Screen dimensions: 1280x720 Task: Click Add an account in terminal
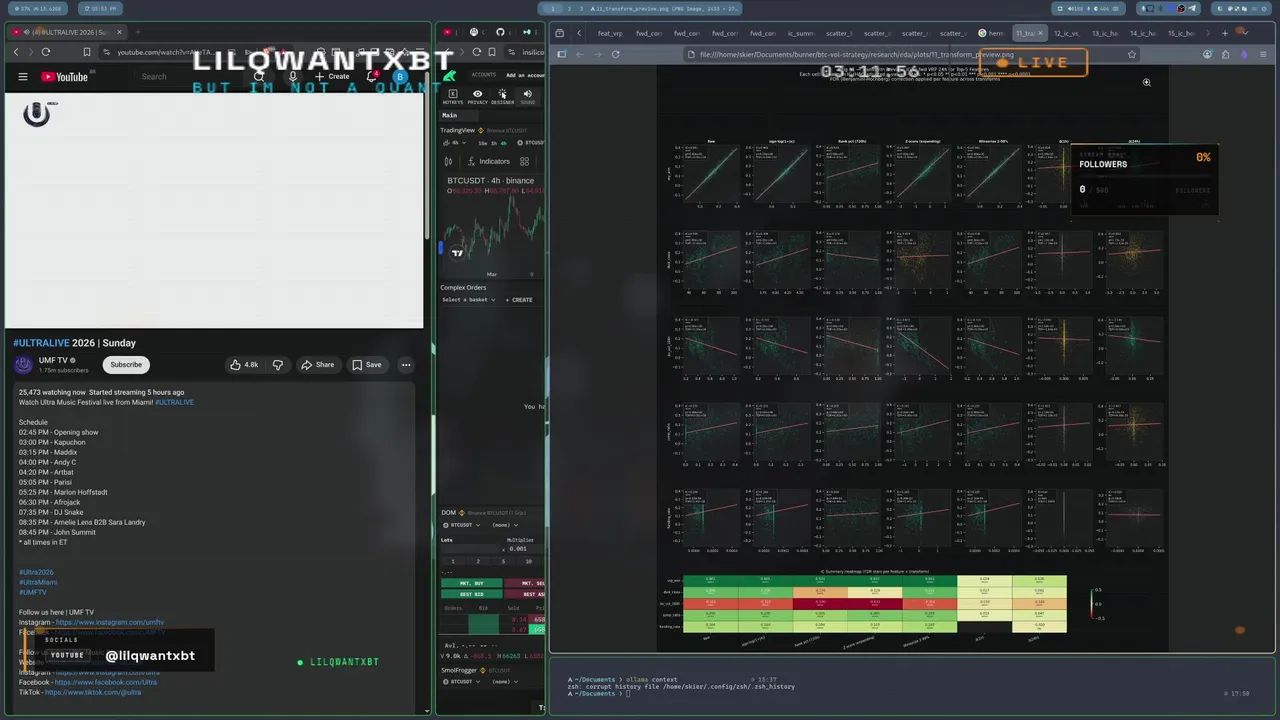point(525,75)
